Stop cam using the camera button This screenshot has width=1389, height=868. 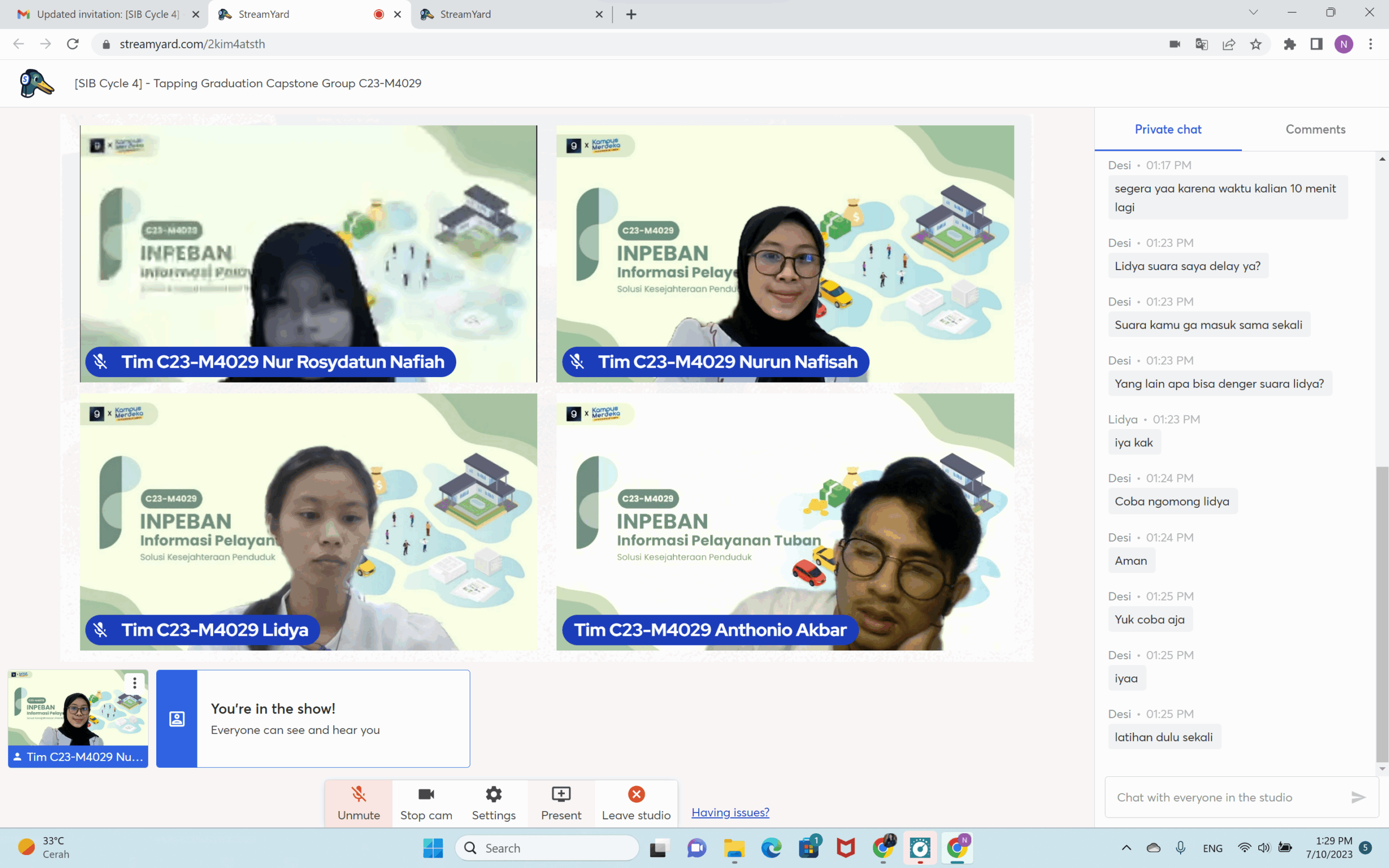pyautogui.click(x=426, y=802)
